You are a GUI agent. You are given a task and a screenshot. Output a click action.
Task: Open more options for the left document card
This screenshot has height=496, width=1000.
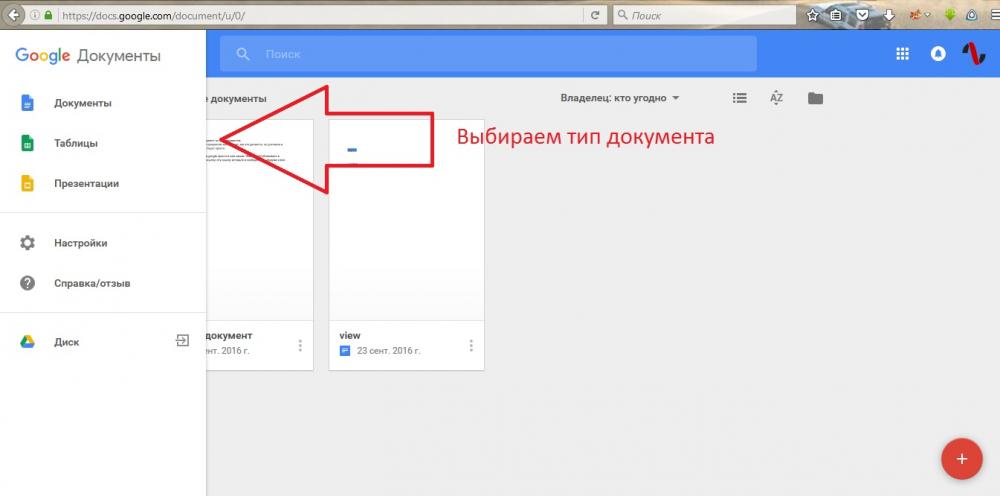coord(300,346)
